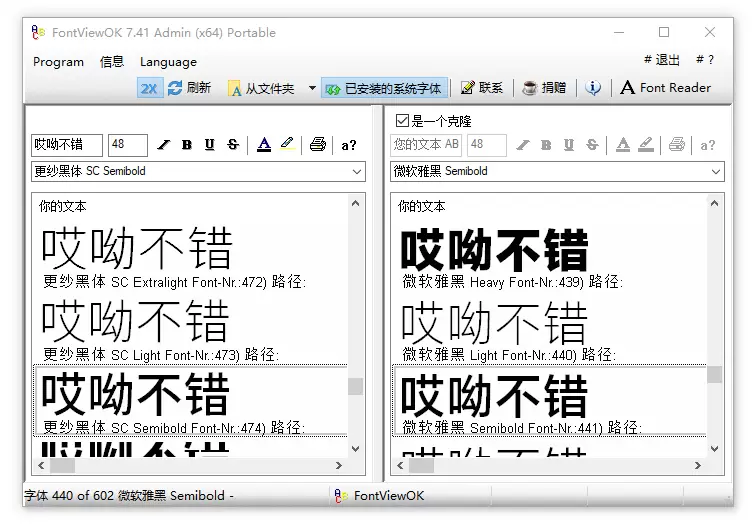Image resolution: width=753 pixels, height=526 pixels.
Task: Open the Font Reader tool
Action: [665, 88]
